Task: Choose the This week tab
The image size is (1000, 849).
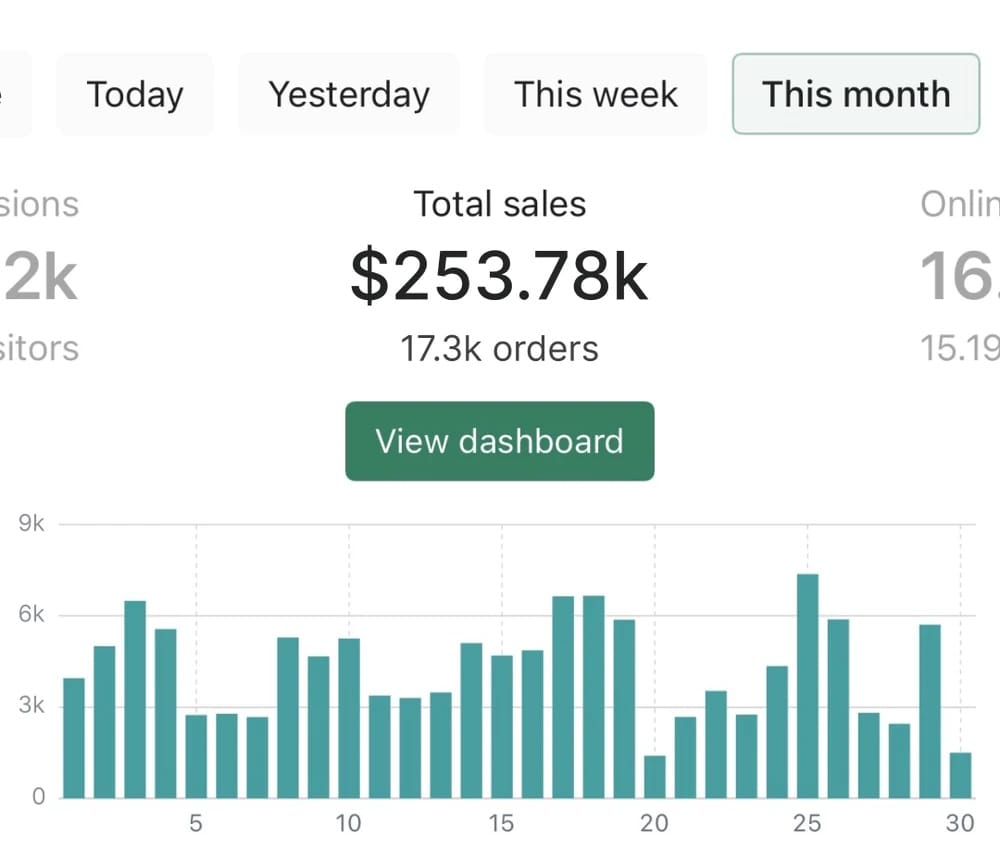Action: [x=596, y=94]
